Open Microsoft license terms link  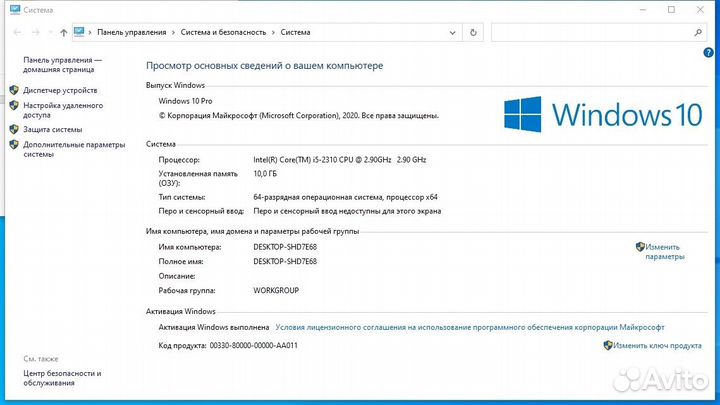coord(470,327)
